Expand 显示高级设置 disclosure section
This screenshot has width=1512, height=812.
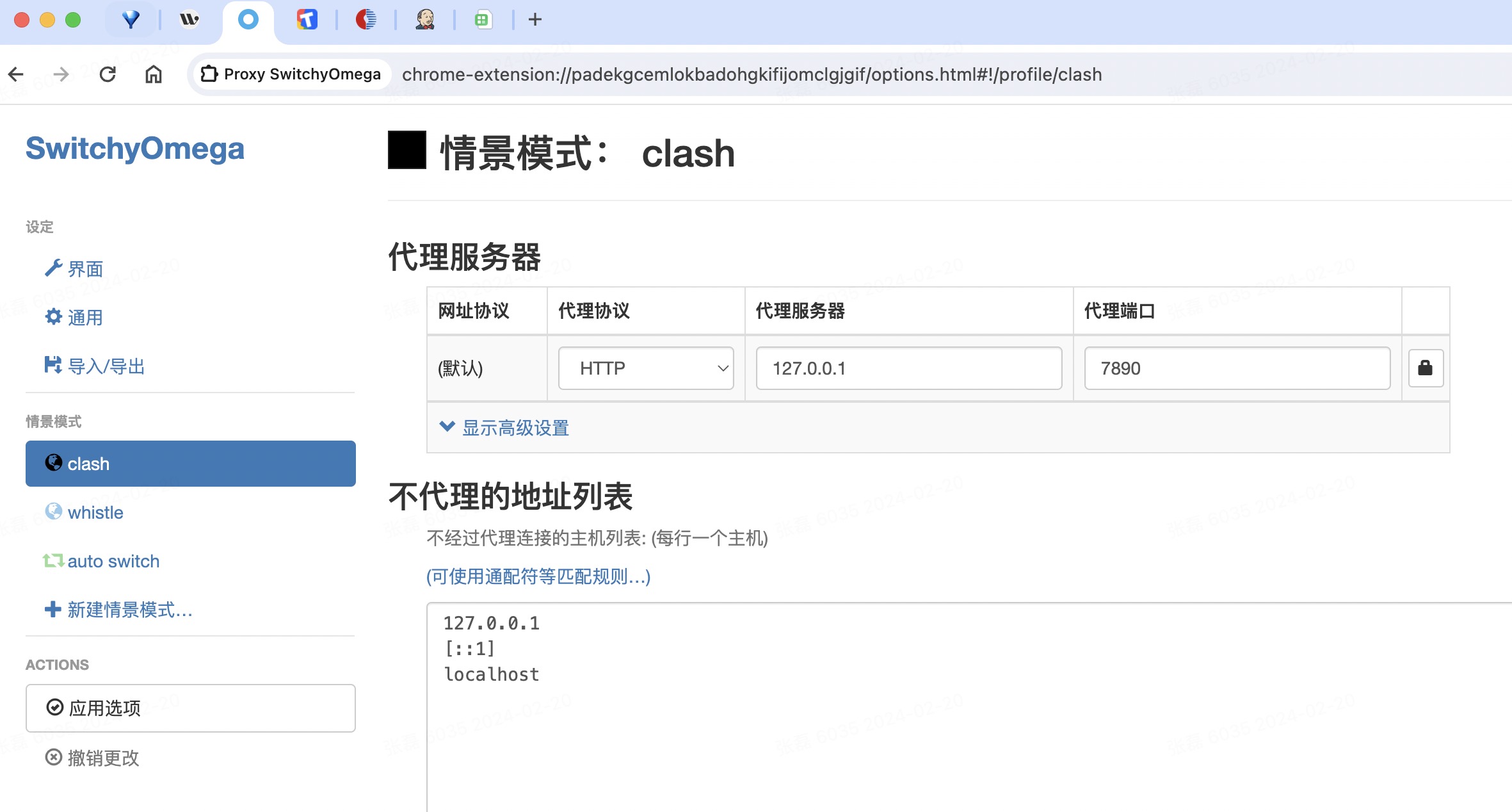(x=505, y=428)
